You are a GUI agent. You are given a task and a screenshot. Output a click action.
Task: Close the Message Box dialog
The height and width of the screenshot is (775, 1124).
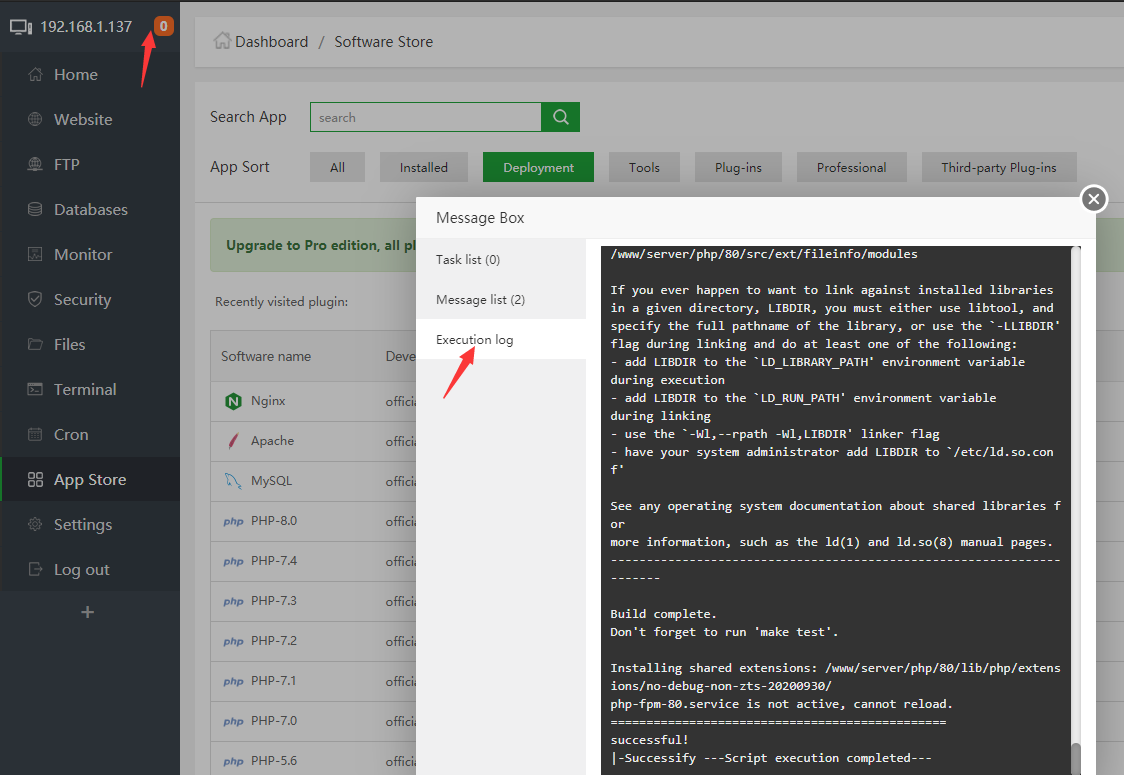click(1094, 199)
